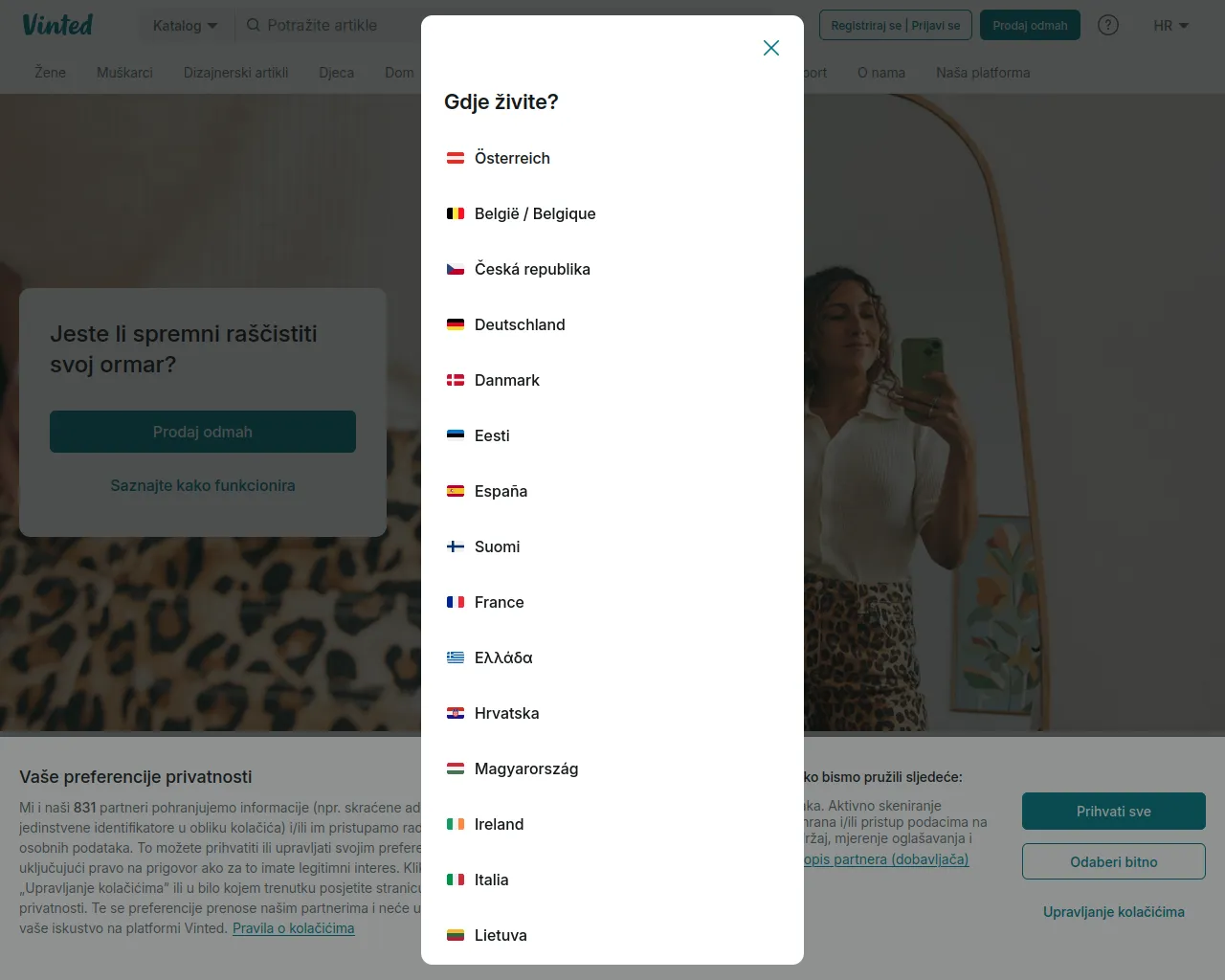Expand the Katalog dropdown
1225x980 pixels.
click(x=186, y=26)
